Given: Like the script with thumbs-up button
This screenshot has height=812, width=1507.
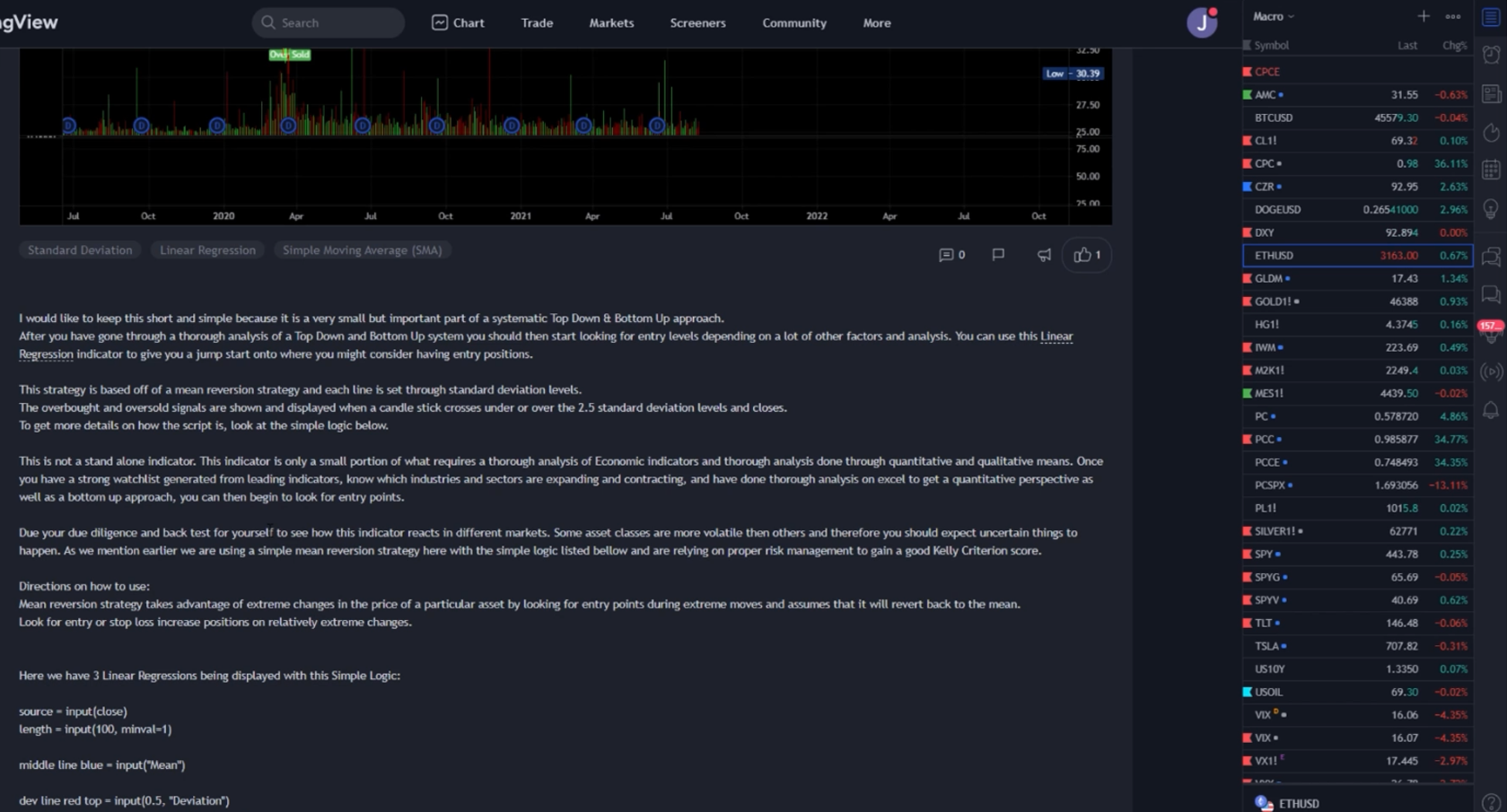Looking at the screenshot, I should [1086, 256].
